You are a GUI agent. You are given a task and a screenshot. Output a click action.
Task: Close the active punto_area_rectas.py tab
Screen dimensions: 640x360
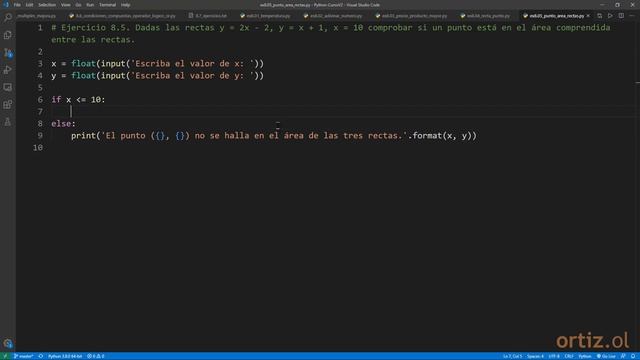588,16
